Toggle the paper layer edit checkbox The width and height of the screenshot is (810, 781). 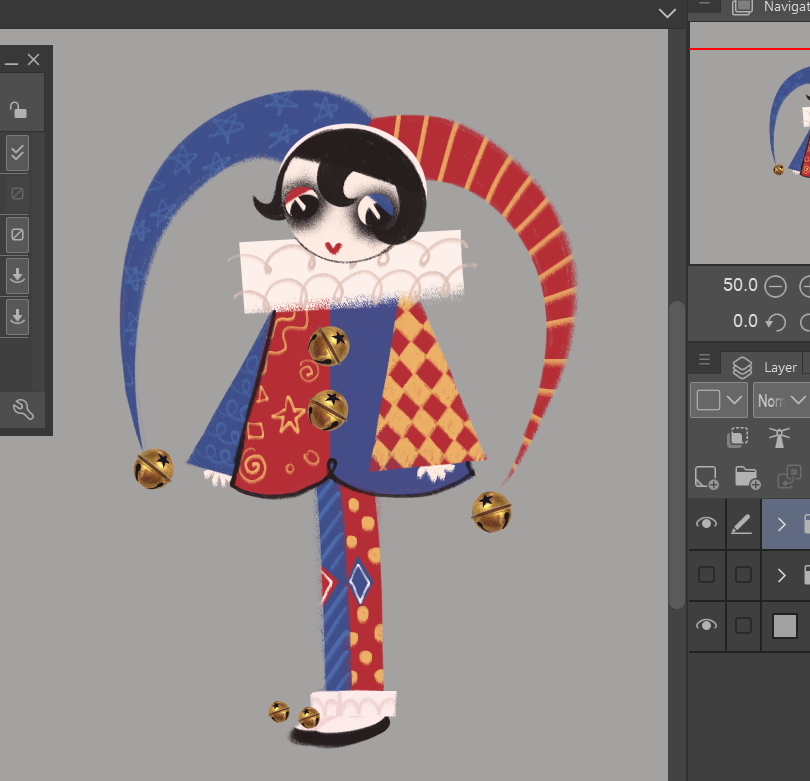743,626
